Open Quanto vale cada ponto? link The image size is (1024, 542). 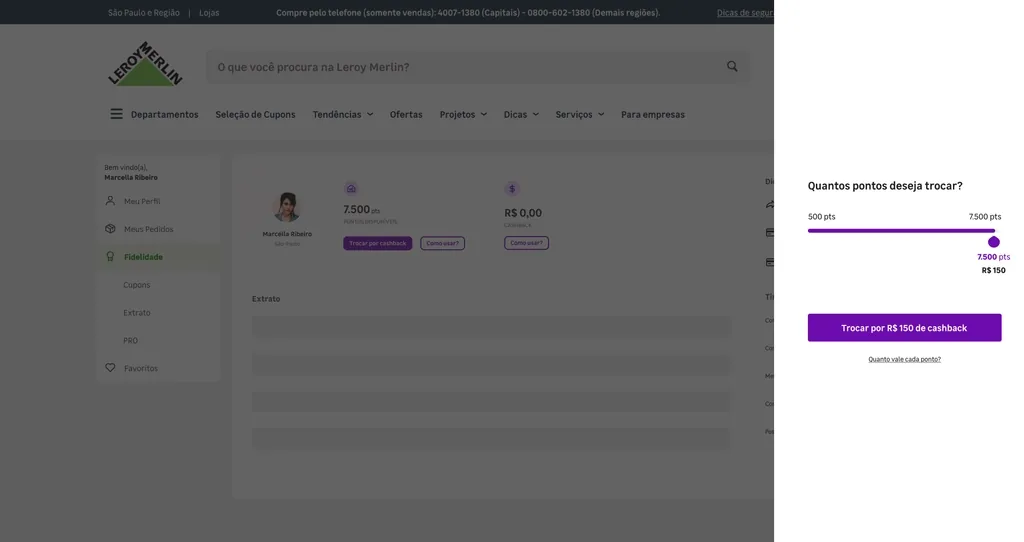904,359
